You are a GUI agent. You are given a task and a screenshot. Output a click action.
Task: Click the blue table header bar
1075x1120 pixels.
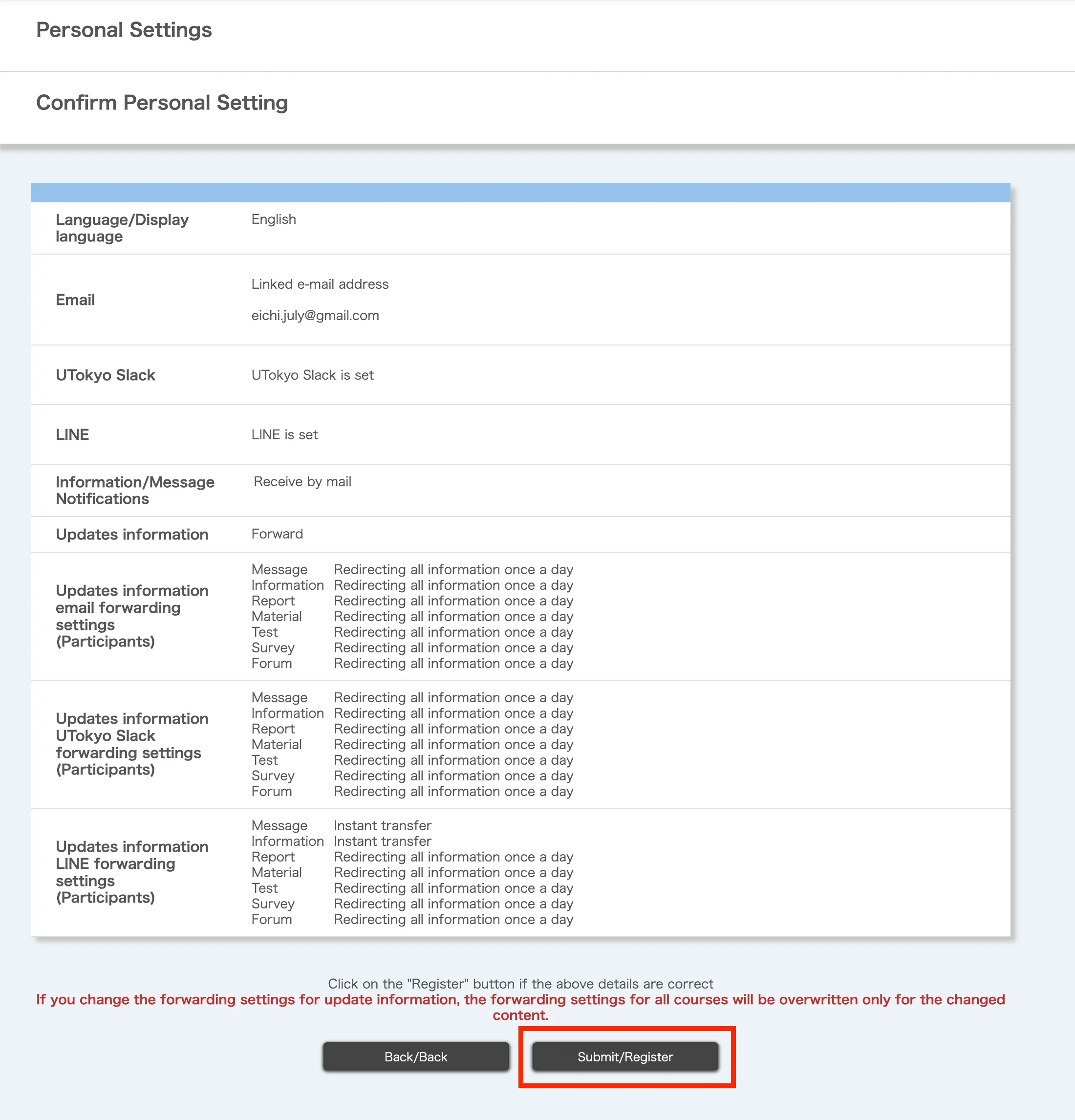(x=520, y=193)
